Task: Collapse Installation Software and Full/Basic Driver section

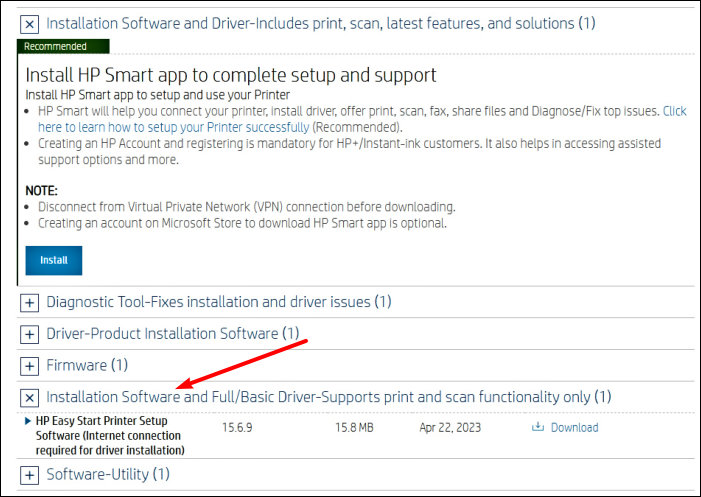Action: 30,397
